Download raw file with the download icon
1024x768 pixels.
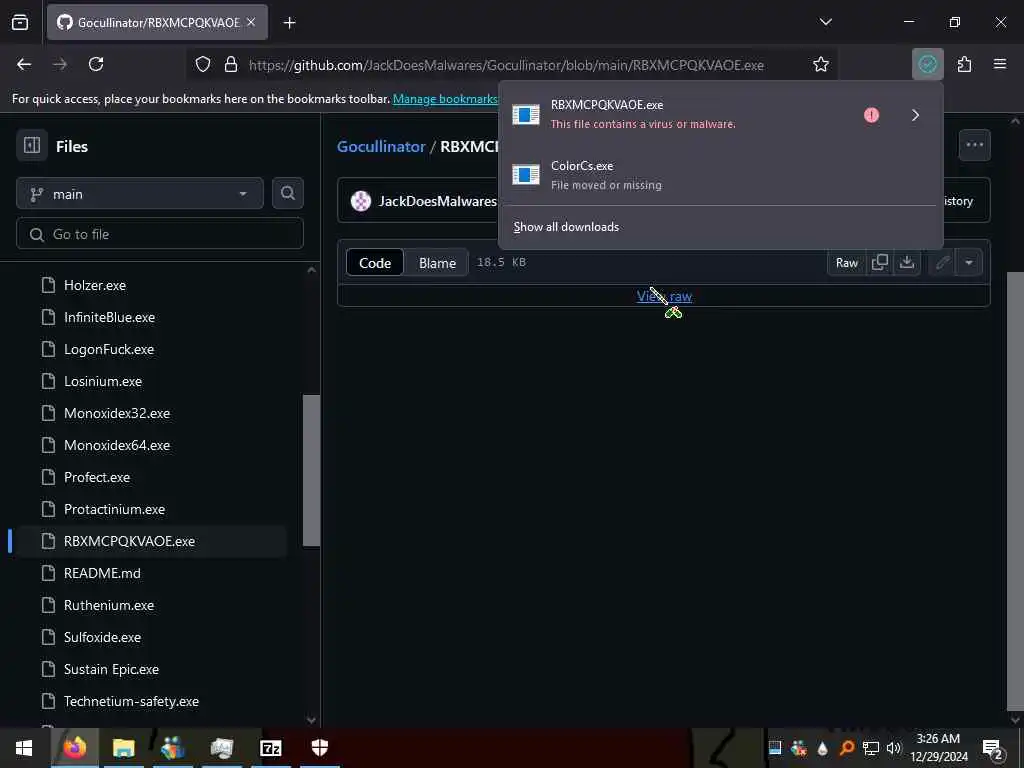pyautogui.click(x=906, y=263)
